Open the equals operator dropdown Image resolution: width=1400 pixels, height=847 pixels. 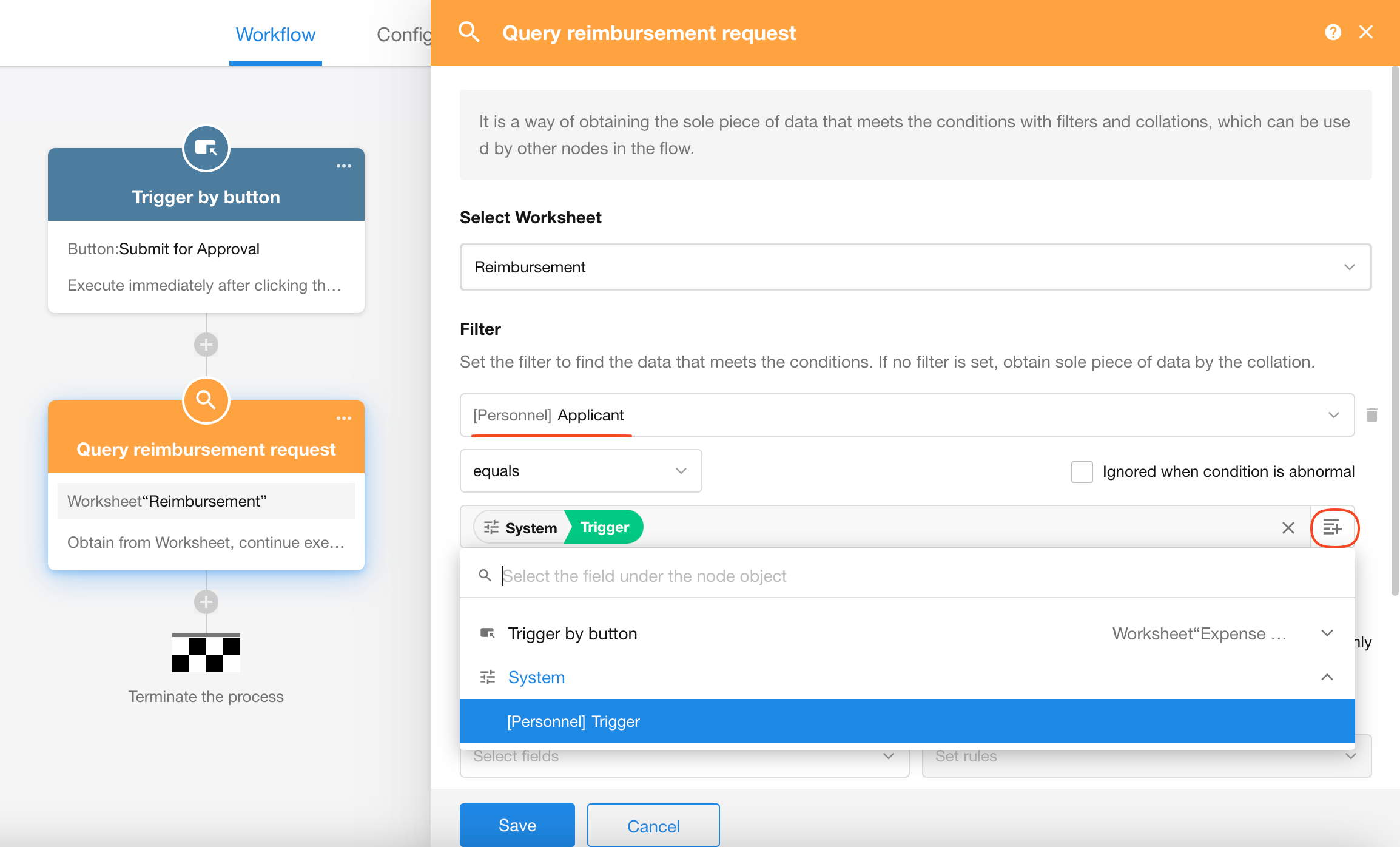[581, 471]
